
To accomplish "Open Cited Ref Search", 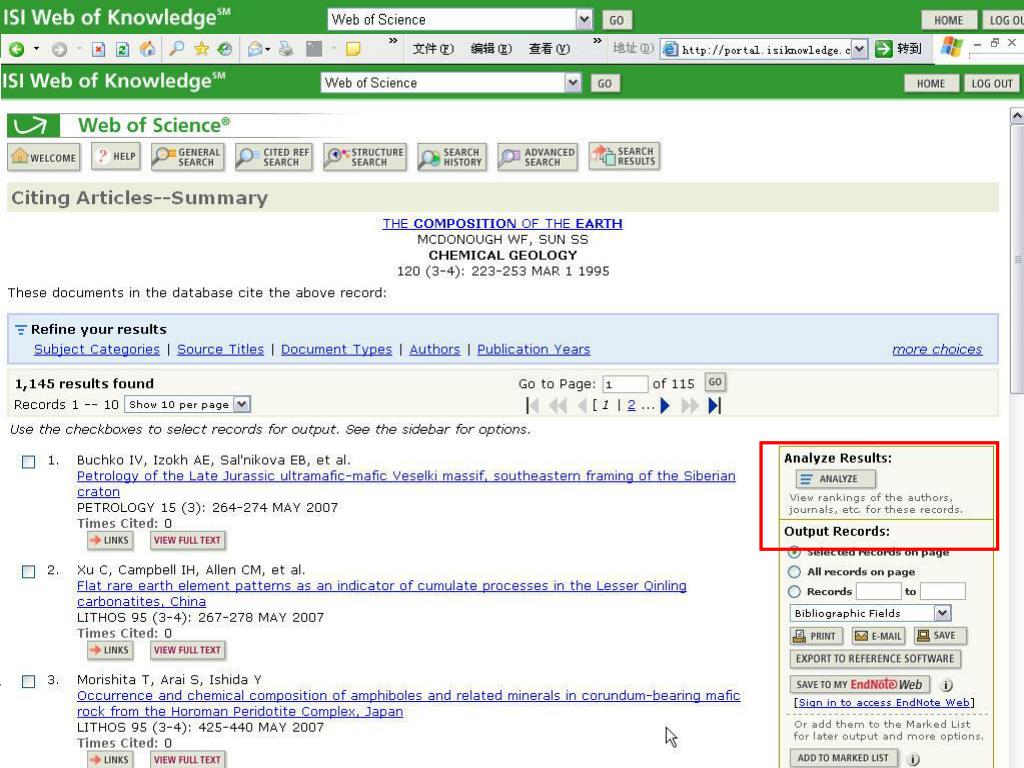I will (x=274, y=157).
